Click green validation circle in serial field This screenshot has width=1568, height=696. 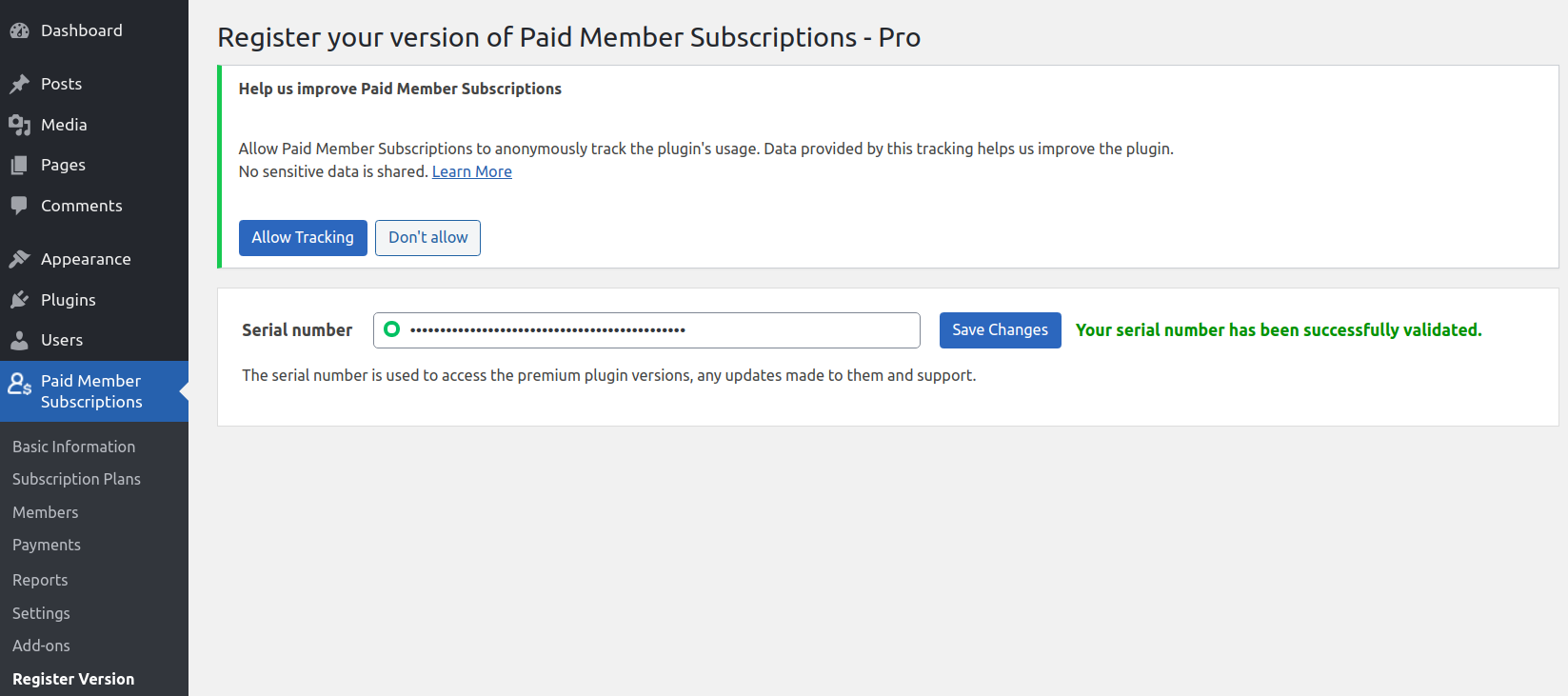(x=391, y=329)
